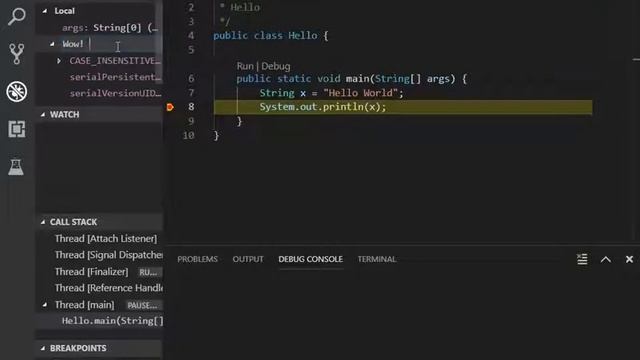Select the serialVersionUID variable row
Image resolution: width=640 pixels, height=360 pixels.
pyautogui.click(x=100, y=93)
